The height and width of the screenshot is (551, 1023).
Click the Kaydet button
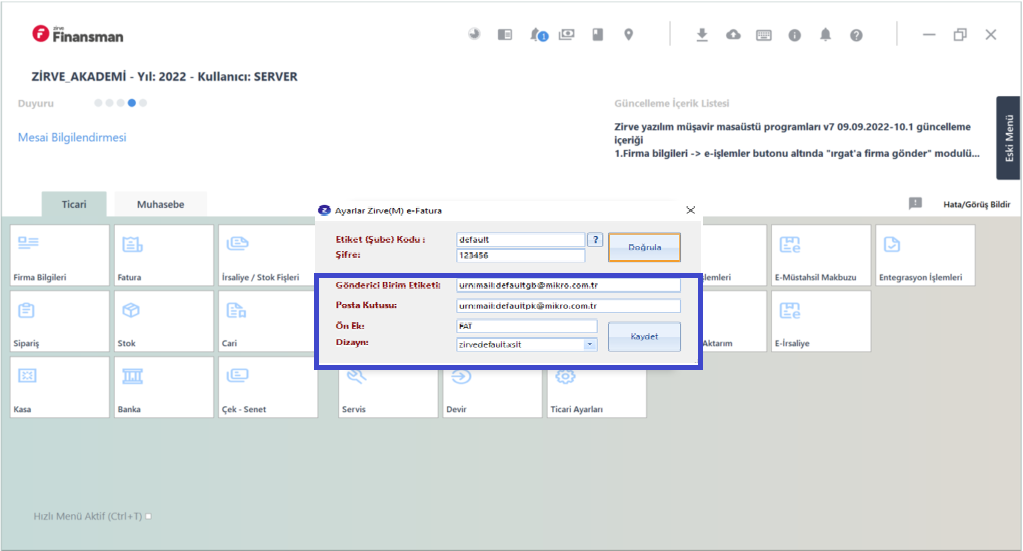tap(644, 336)
